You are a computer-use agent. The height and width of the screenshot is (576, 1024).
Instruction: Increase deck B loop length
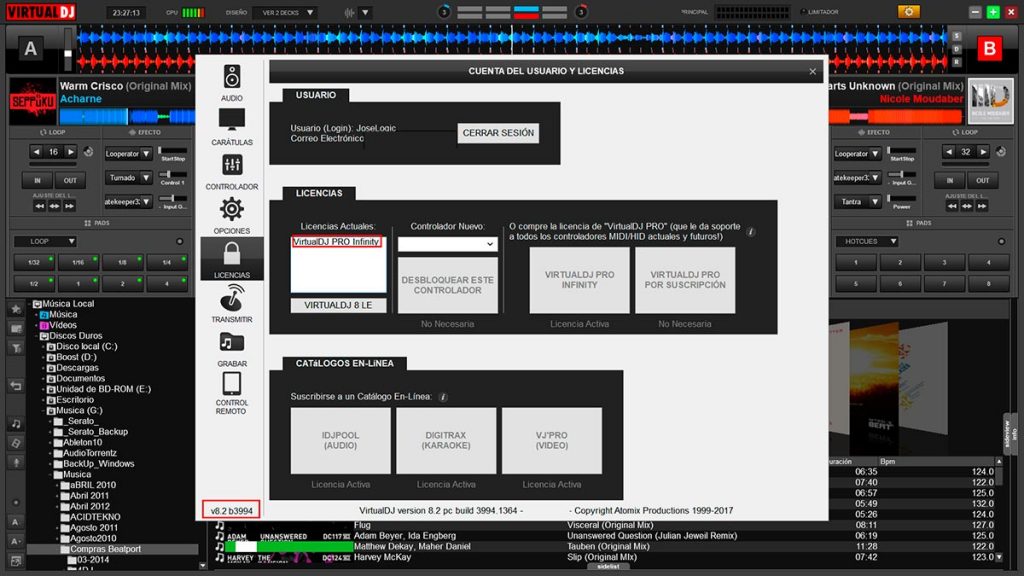982,152
